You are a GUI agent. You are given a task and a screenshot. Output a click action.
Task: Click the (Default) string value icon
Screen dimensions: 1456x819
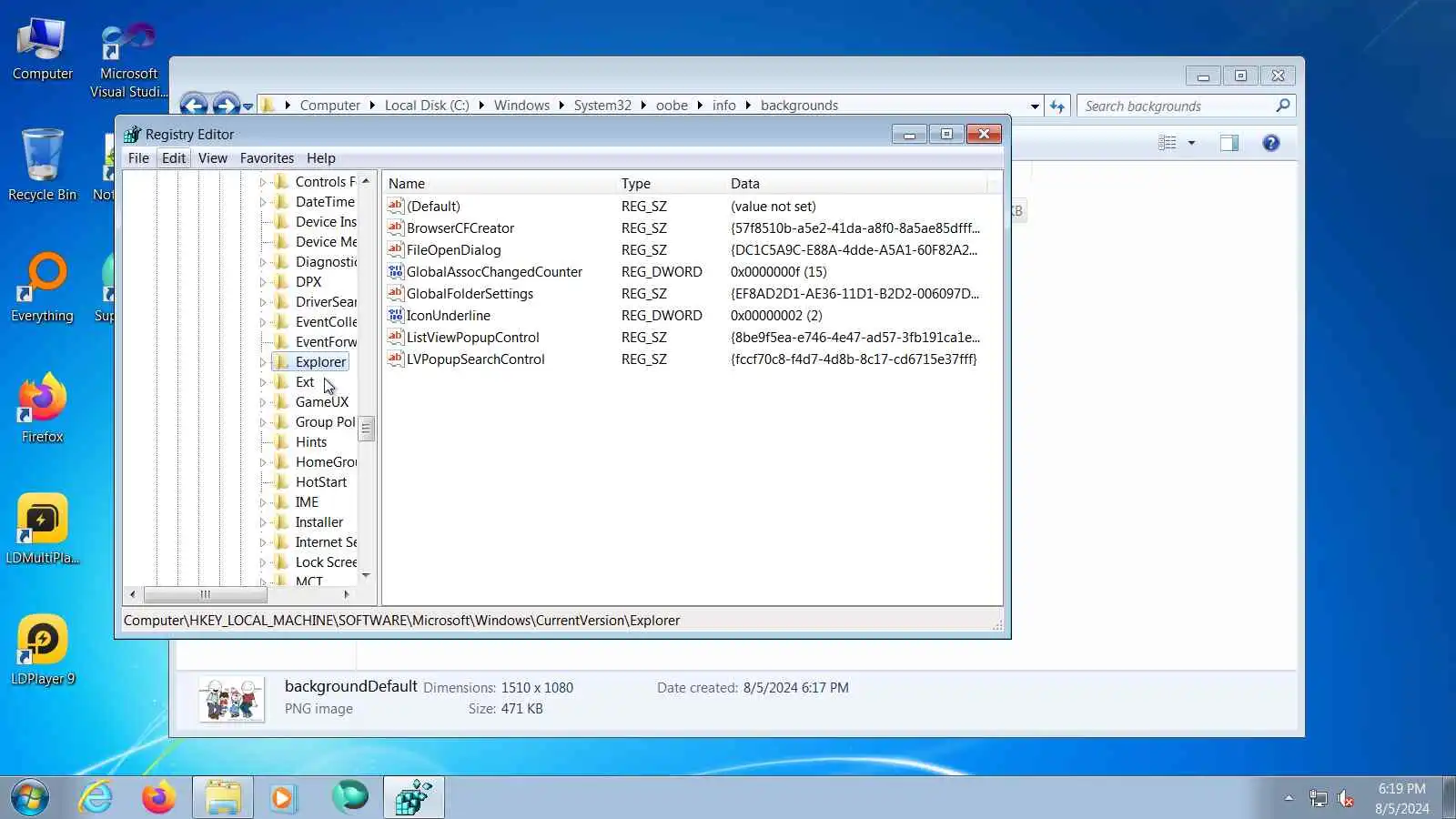point(395,206)
